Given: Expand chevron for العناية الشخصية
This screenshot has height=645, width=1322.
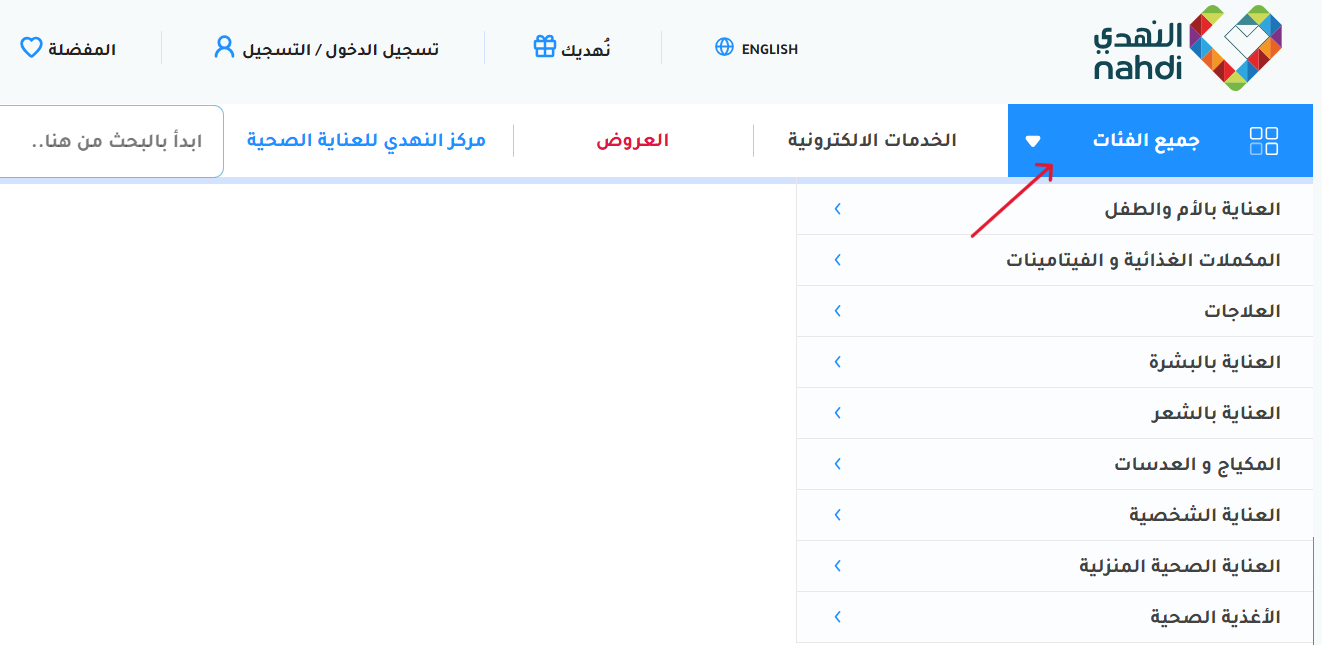Looking at the screenshot, I should point(838,515).
